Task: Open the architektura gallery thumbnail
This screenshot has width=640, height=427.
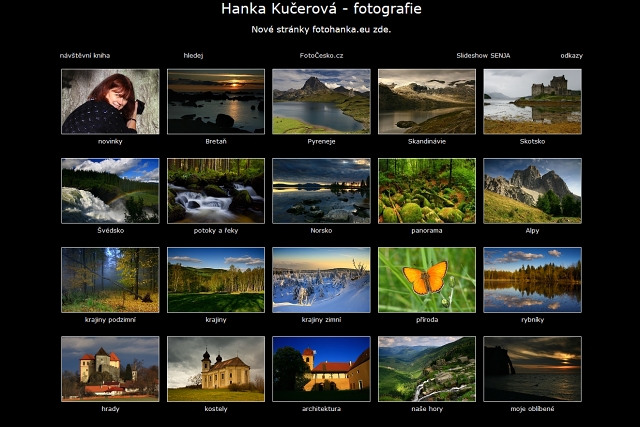Action: click(x=321, y=369)
